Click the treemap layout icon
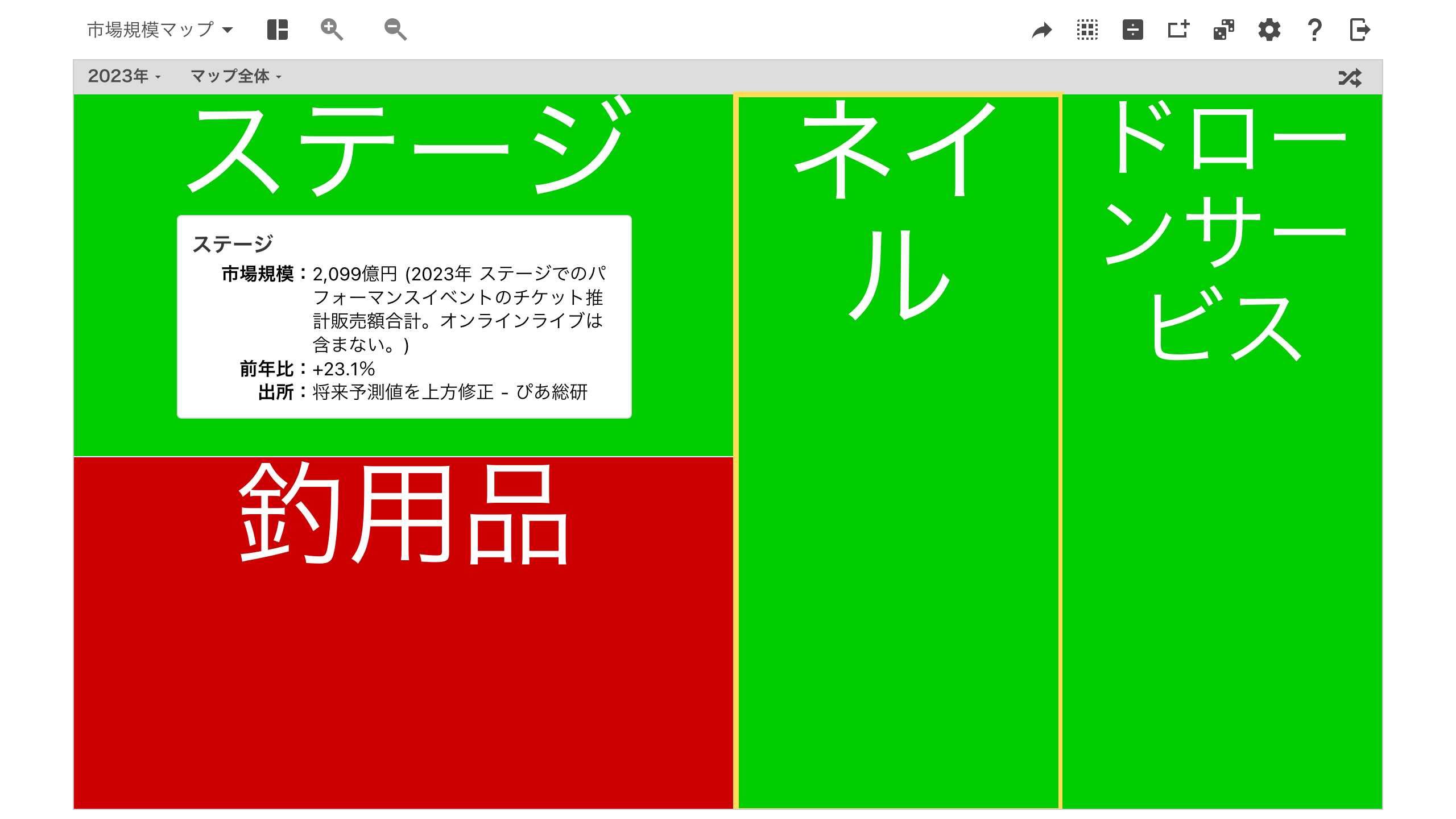The width and height of the screenshot is (1456, 819). tap(278, 30)
